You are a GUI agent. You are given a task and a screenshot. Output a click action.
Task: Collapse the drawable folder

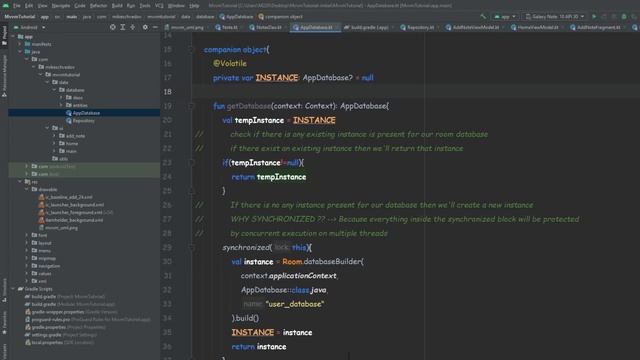click(x=27, y=189)
